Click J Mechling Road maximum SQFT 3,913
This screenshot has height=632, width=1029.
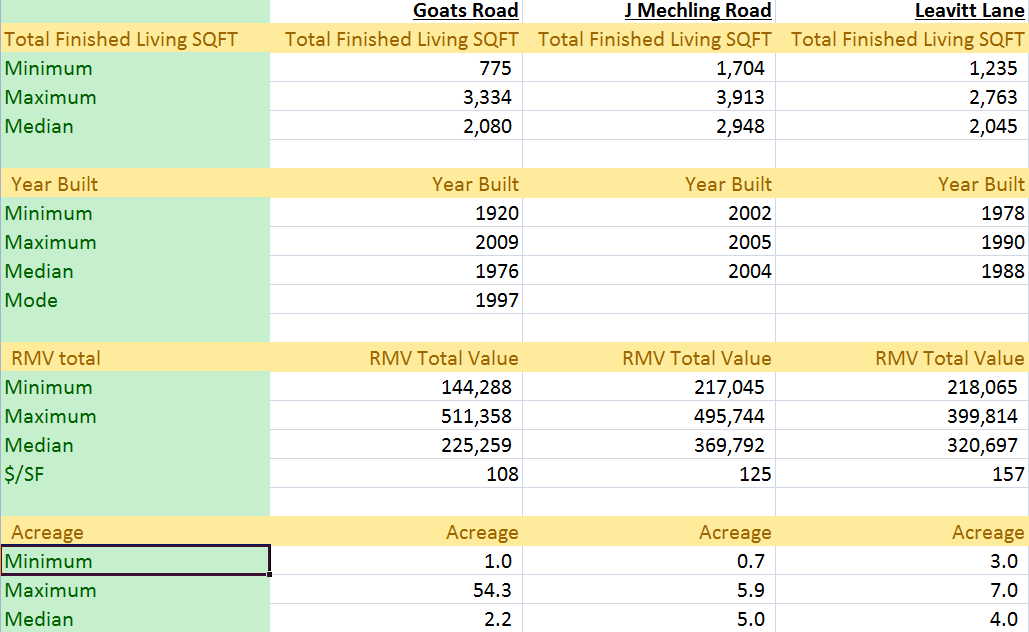point(740,98)
